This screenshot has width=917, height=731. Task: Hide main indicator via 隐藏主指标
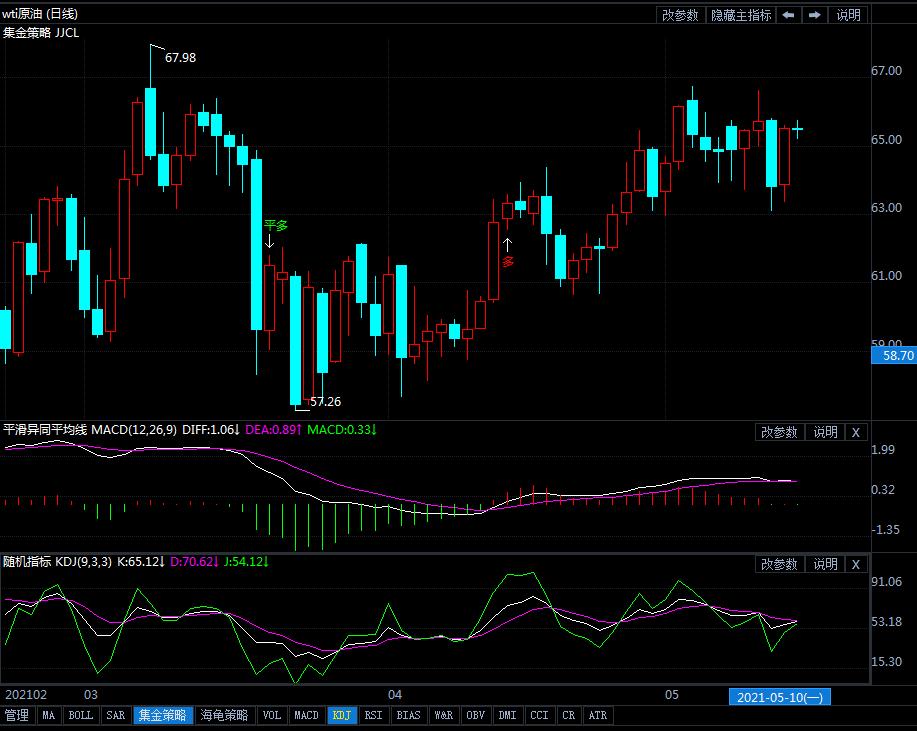741,15
